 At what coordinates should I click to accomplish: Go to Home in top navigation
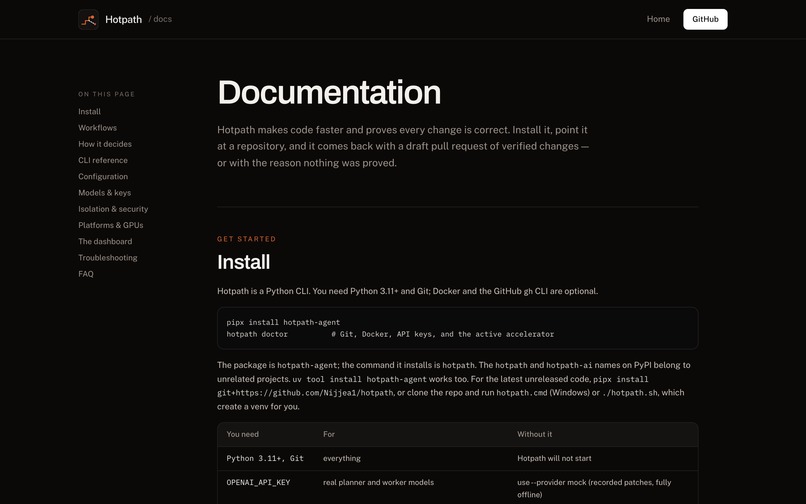658,19
